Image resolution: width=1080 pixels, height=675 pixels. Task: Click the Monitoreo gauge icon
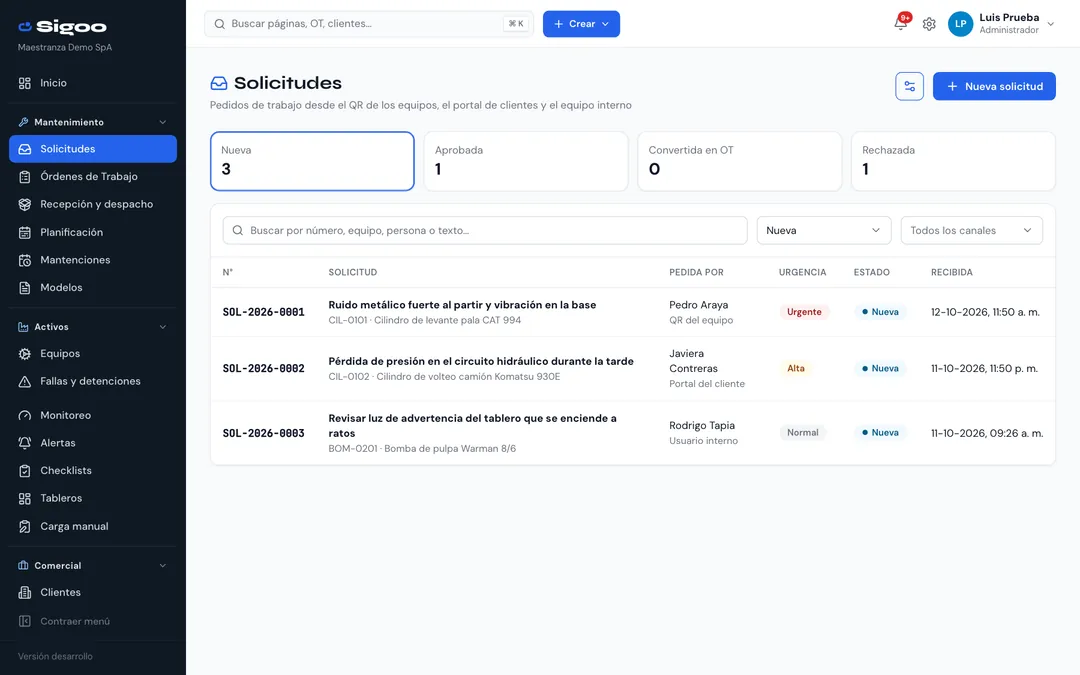tap(25, 416)
